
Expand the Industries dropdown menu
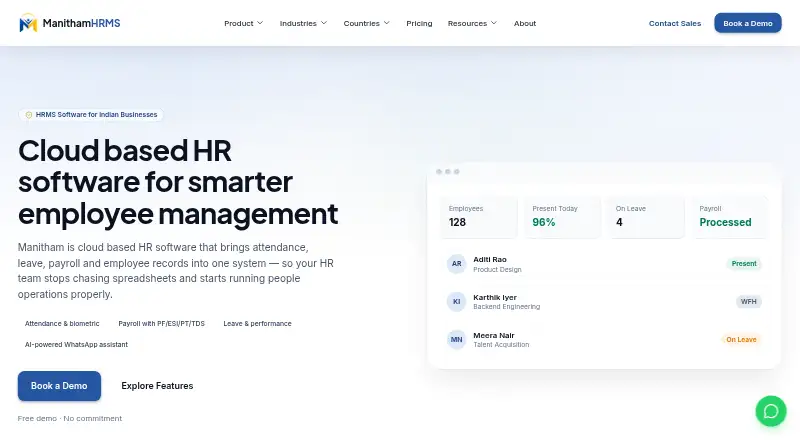click(303, 23)
